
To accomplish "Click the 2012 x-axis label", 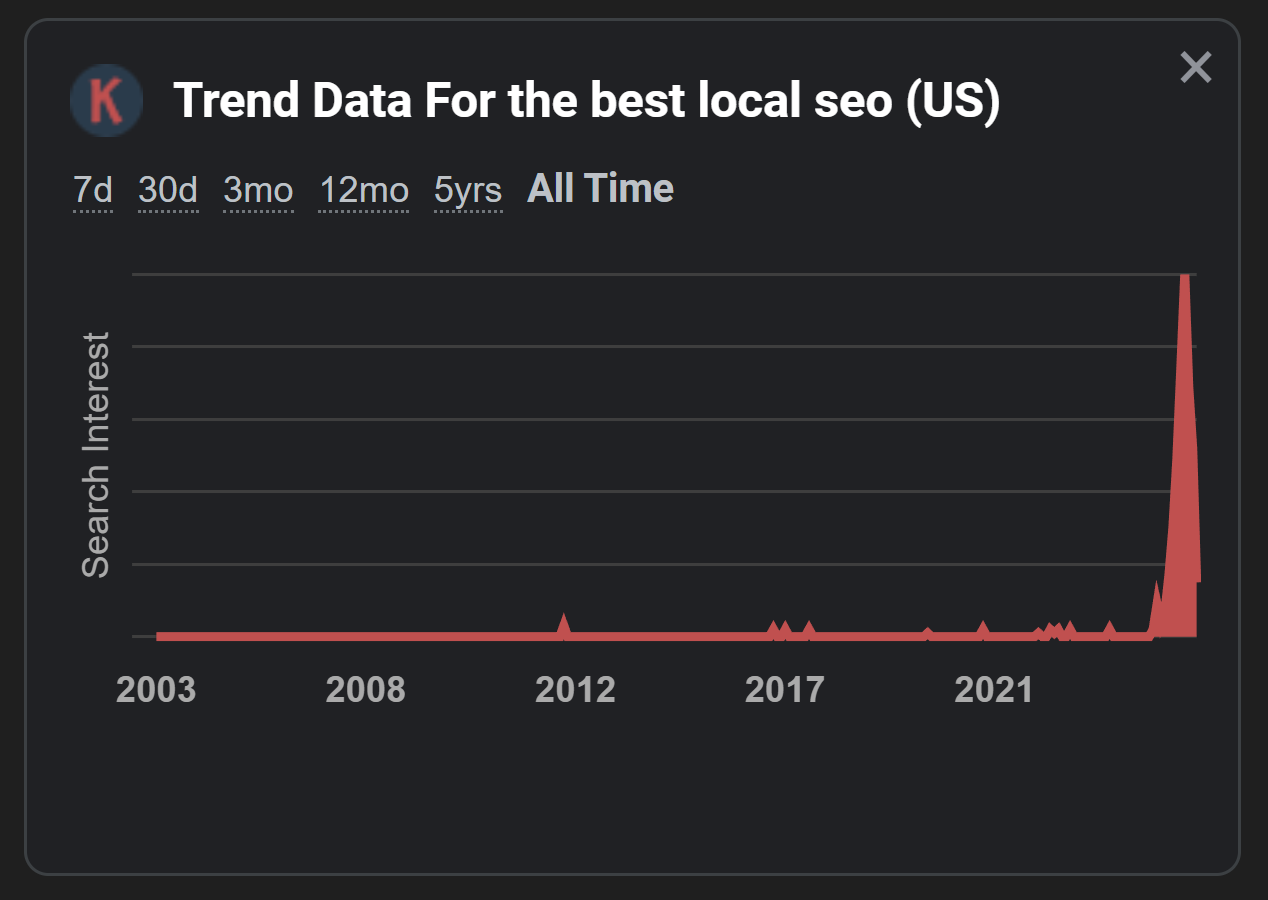I will pos(576,690).
